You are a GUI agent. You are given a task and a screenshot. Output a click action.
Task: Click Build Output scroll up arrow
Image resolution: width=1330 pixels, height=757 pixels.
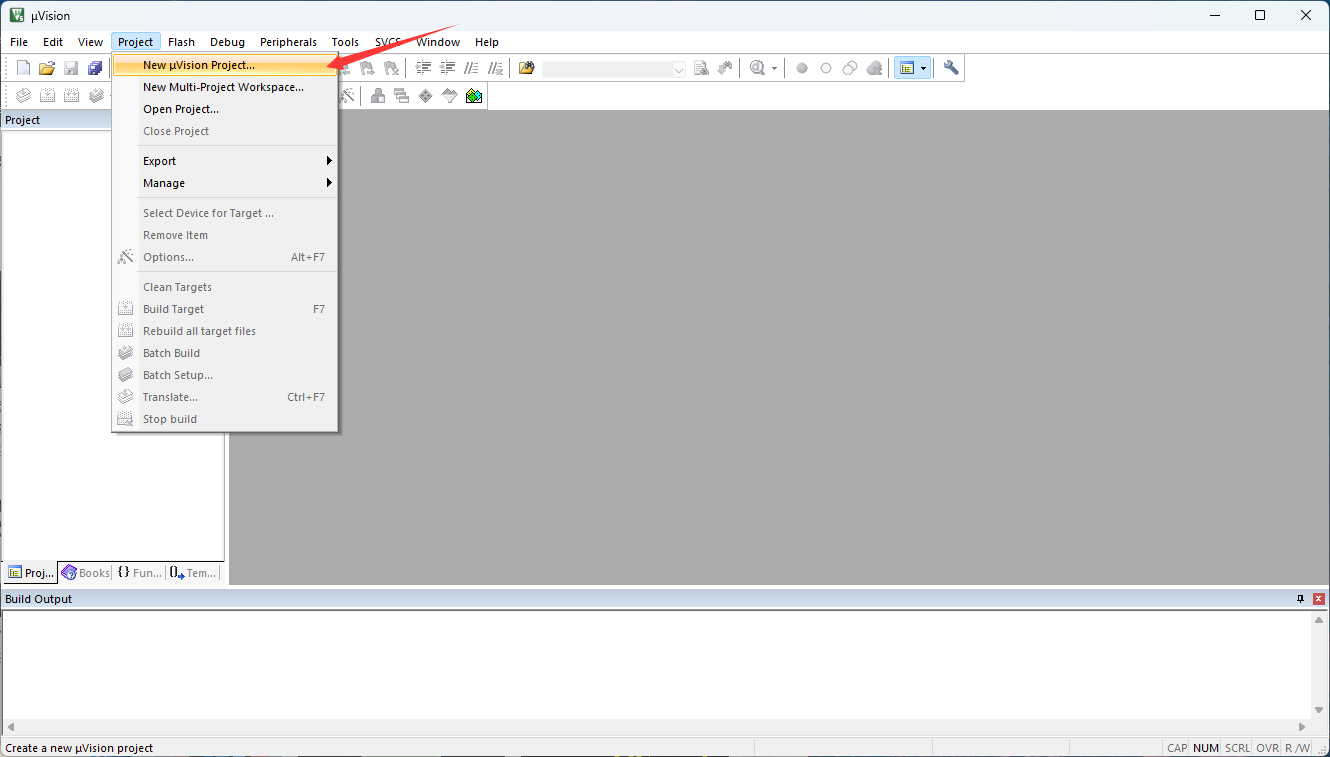[x=1319, y=620]
